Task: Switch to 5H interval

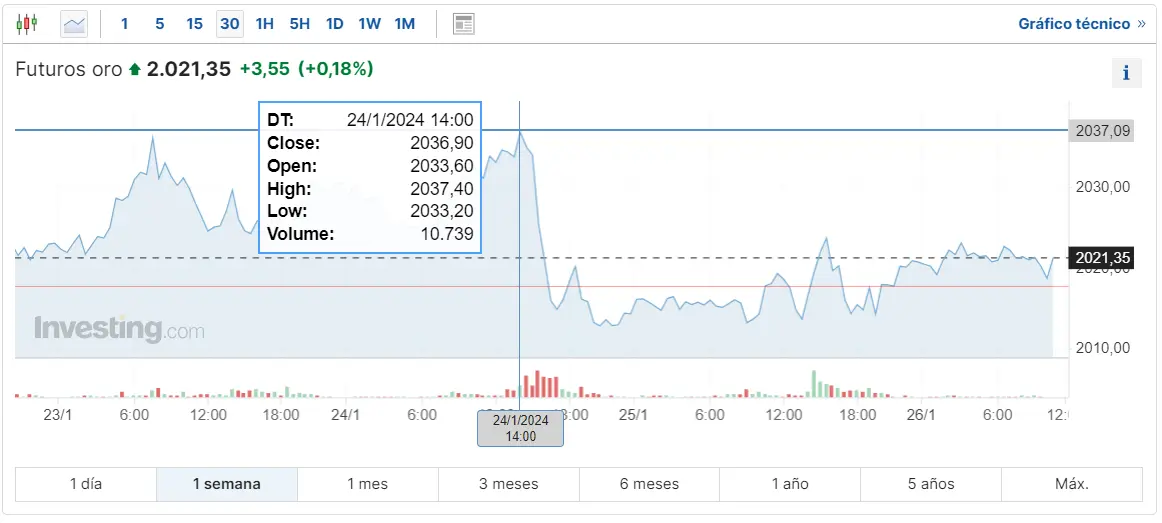Action: point(300,23)
